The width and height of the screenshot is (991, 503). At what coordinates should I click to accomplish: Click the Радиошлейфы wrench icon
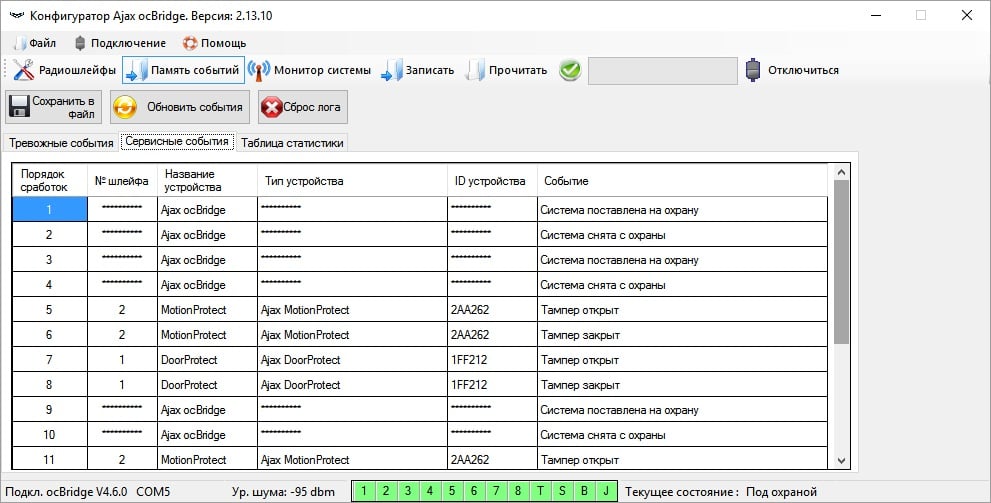click(x=23, y=70)
